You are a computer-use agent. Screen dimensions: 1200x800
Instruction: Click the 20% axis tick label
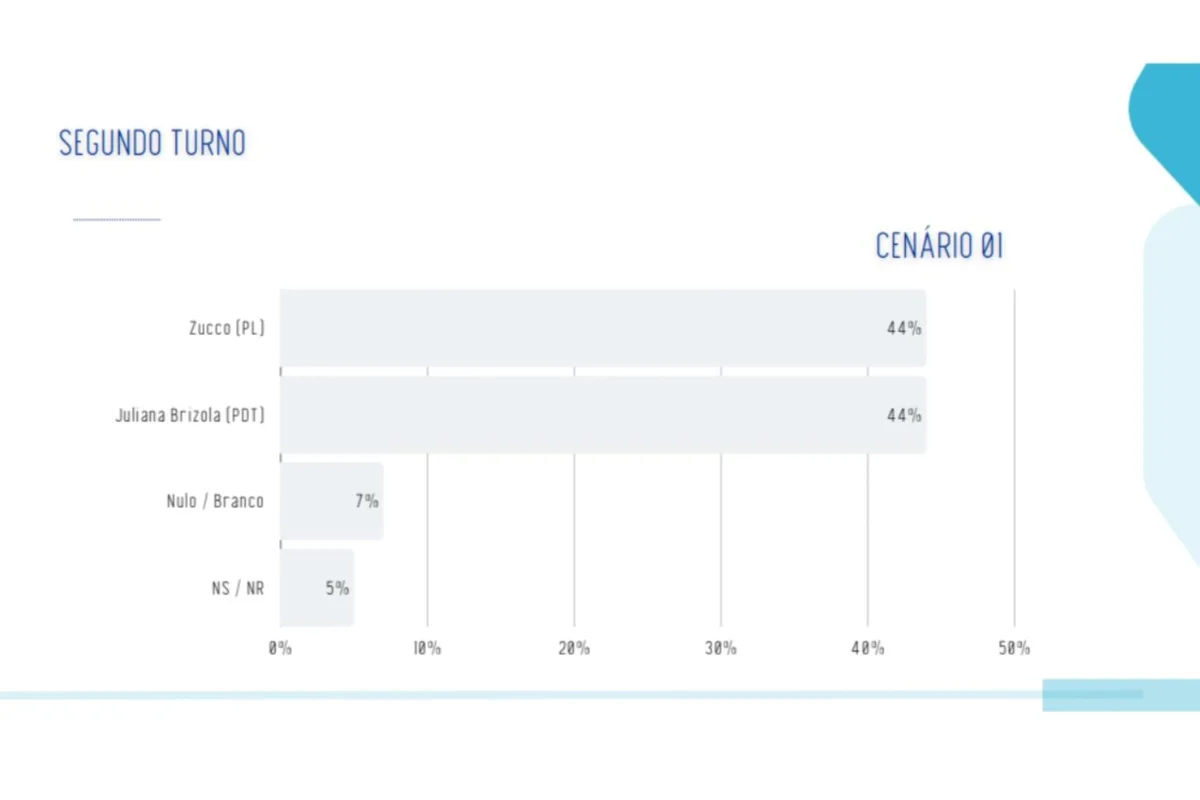tap(574, 648)
